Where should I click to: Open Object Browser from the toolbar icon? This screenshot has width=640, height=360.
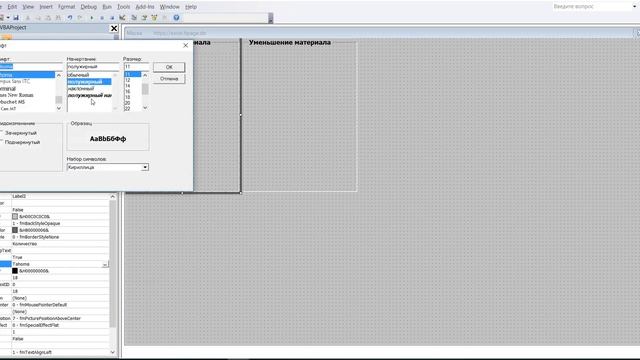[x=154, y=18]
